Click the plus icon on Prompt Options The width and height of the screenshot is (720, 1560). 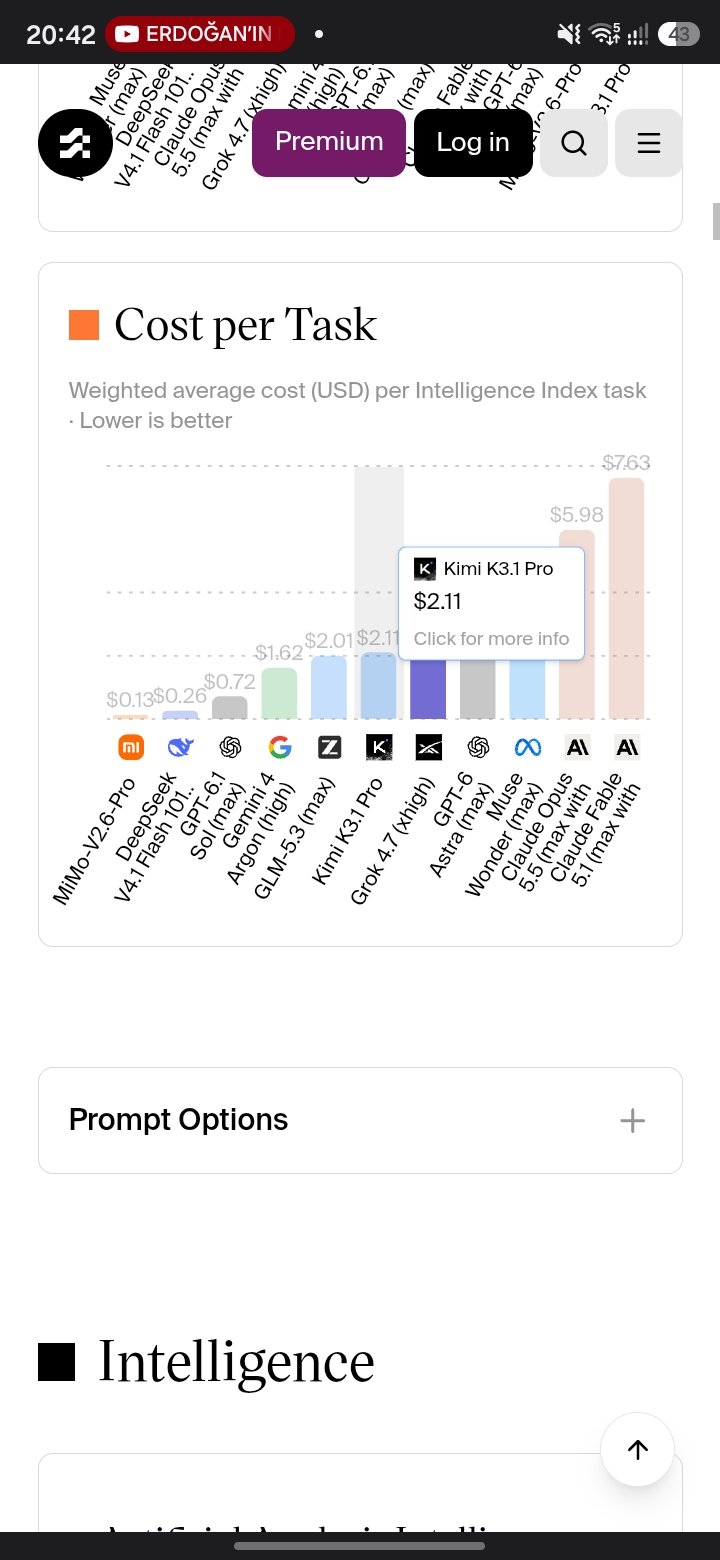pyautogui.click(x=632, y=1120)
